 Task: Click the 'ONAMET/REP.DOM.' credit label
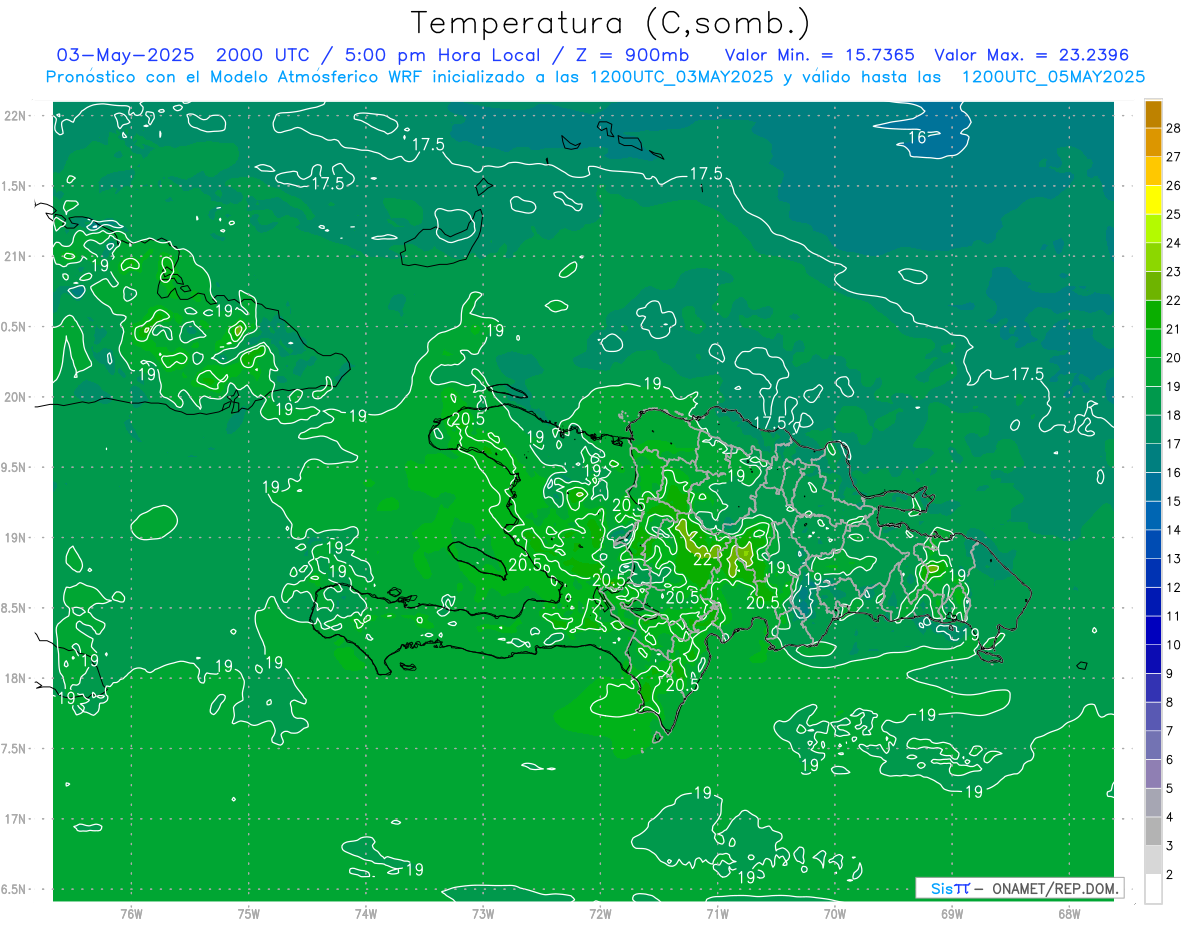(1054, 888)
